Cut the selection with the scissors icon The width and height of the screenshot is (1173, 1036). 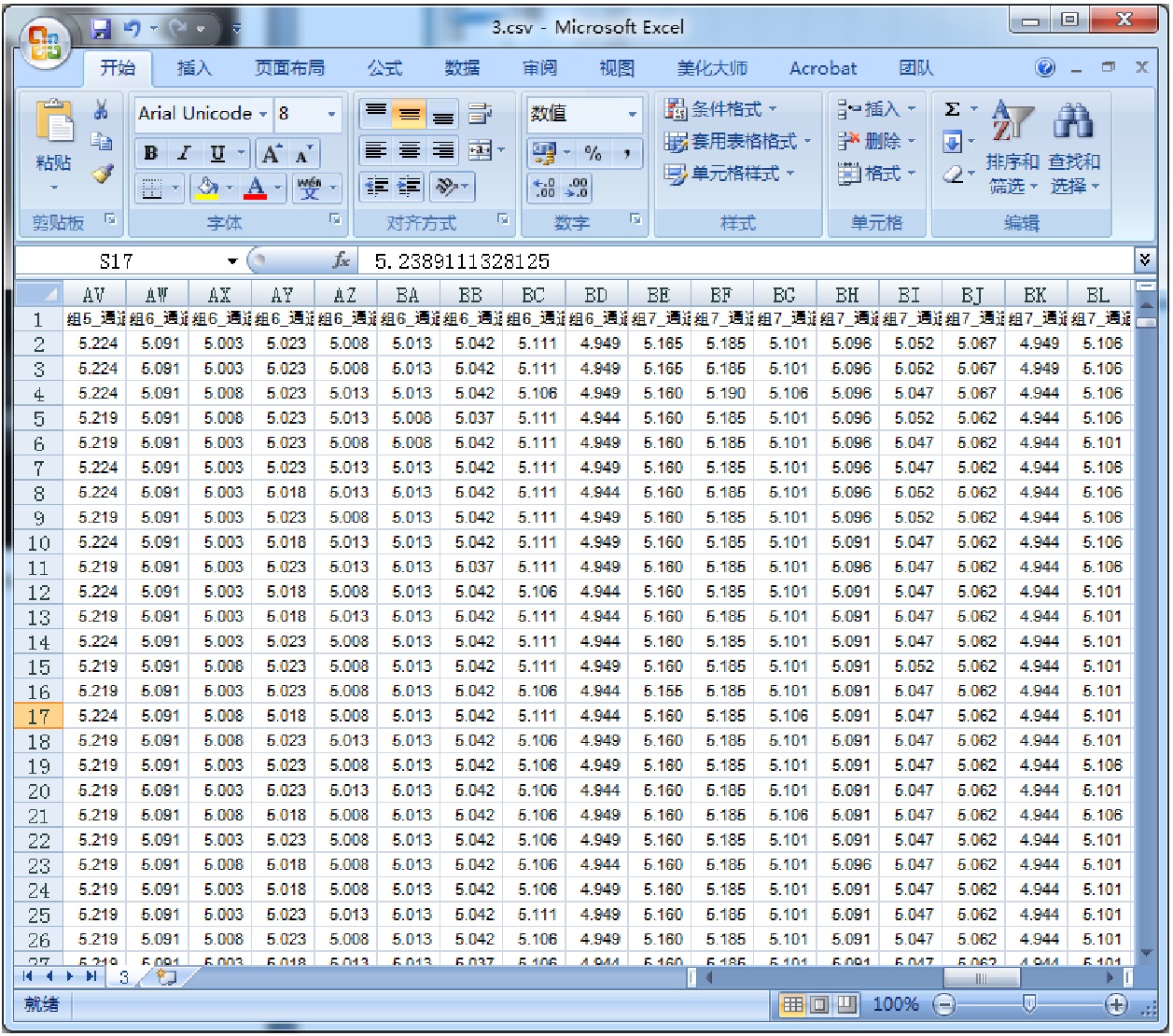tap(101, 111)
